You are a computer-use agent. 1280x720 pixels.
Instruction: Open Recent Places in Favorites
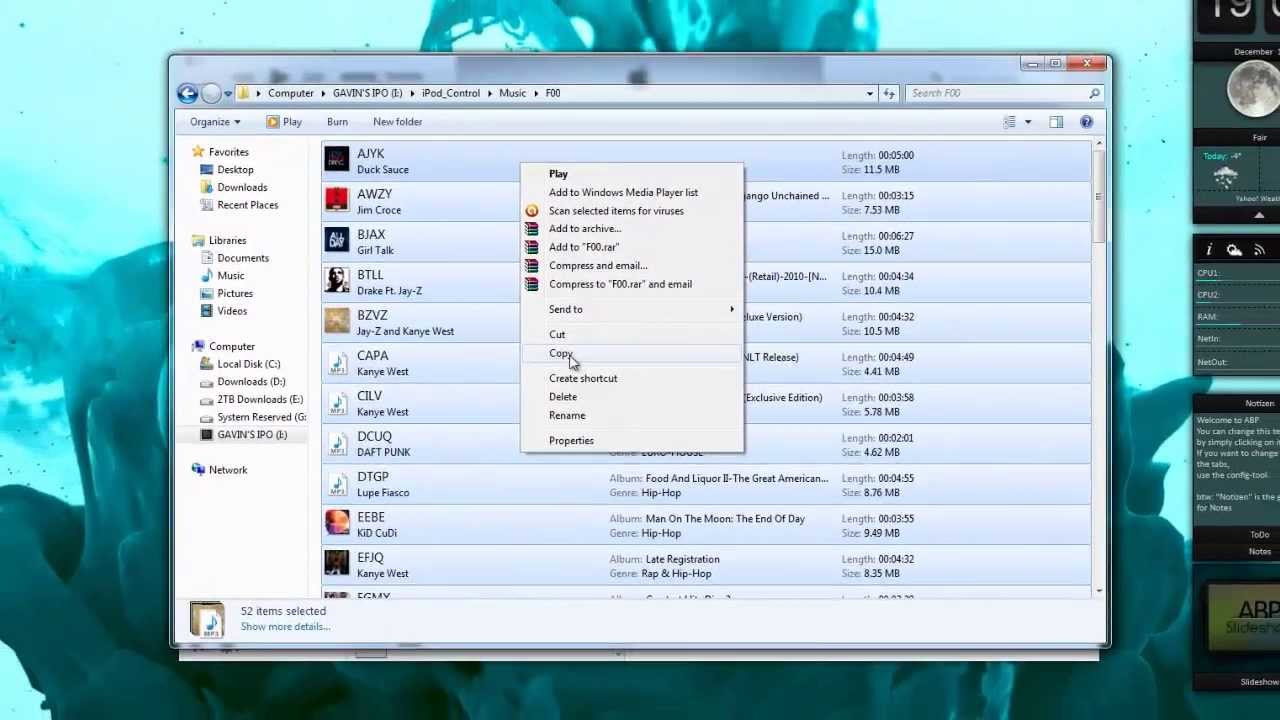(x=247, y=205)
